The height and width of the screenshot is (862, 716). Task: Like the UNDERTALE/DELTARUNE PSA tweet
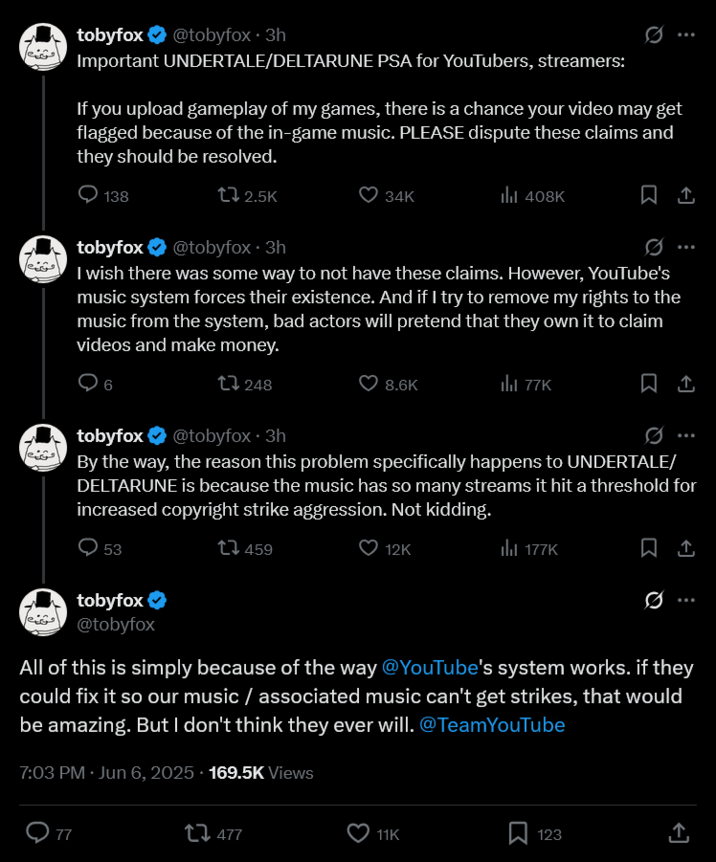click(x=369, y=196)
